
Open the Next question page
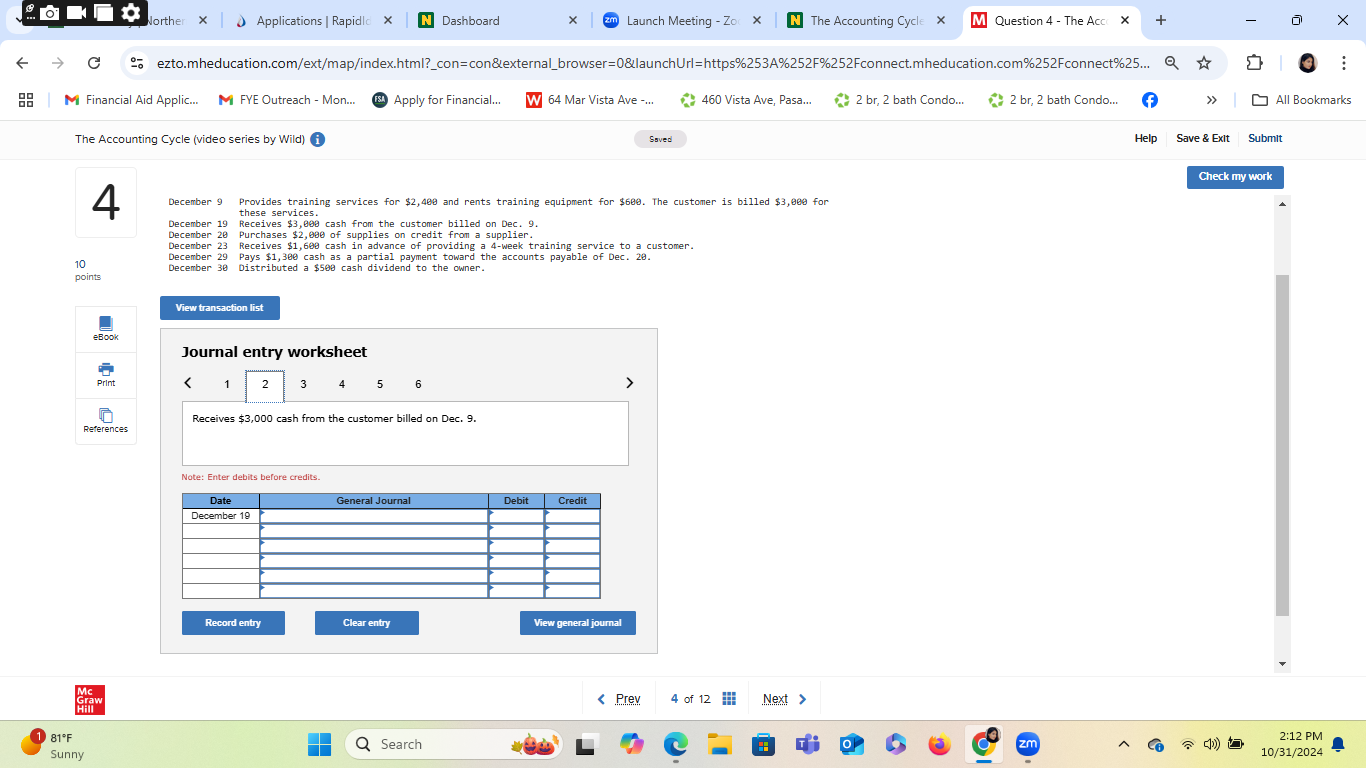[775, 698]
